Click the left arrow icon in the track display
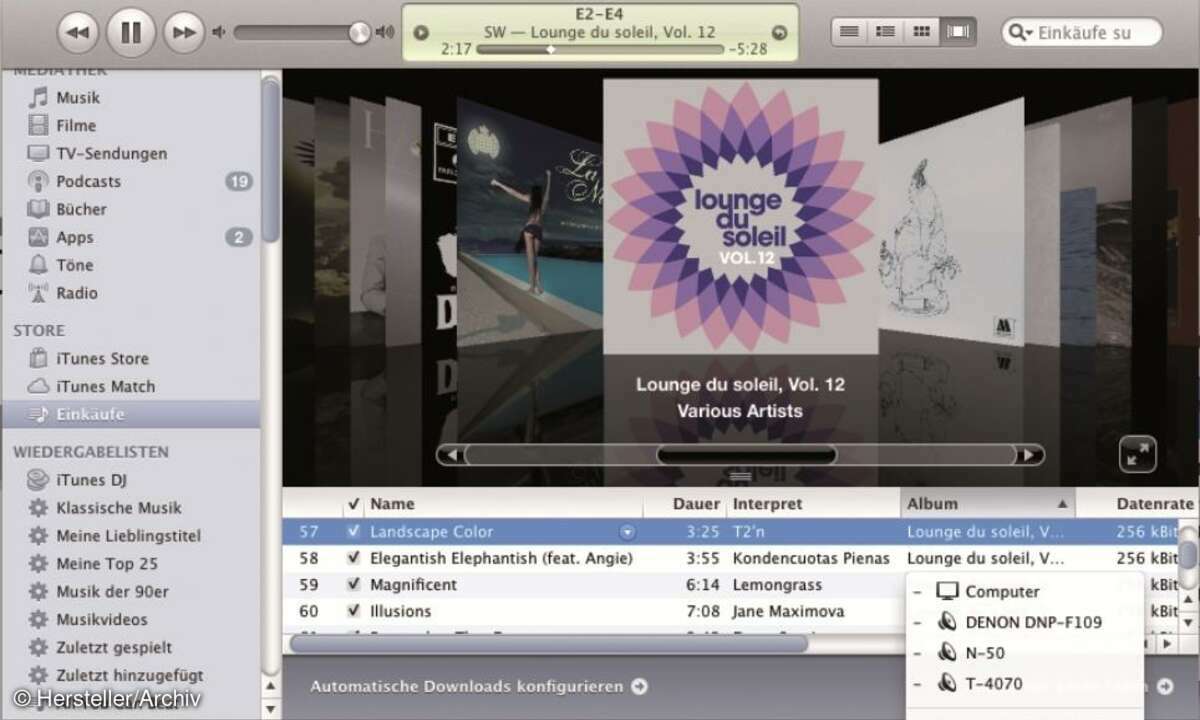This screenshot has width=1200, height=720. 421,32
